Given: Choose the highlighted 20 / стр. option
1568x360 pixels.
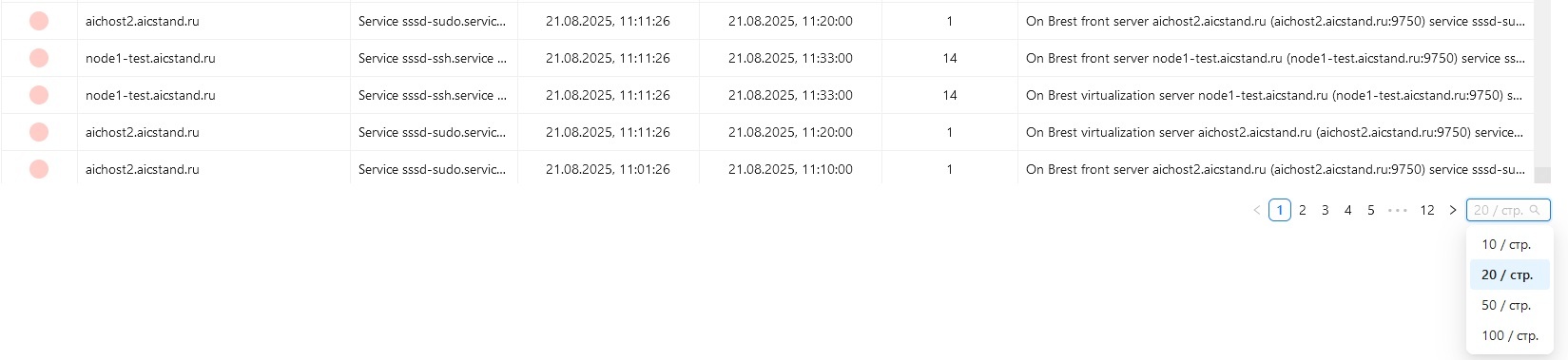Looking at the screenshot, I should [x=1509, y=275].
